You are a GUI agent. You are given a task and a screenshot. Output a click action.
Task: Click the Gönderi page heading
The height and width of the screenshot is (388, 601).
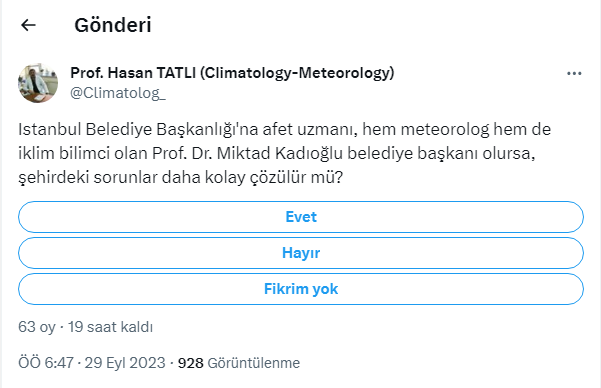click(x=113, y=25)
